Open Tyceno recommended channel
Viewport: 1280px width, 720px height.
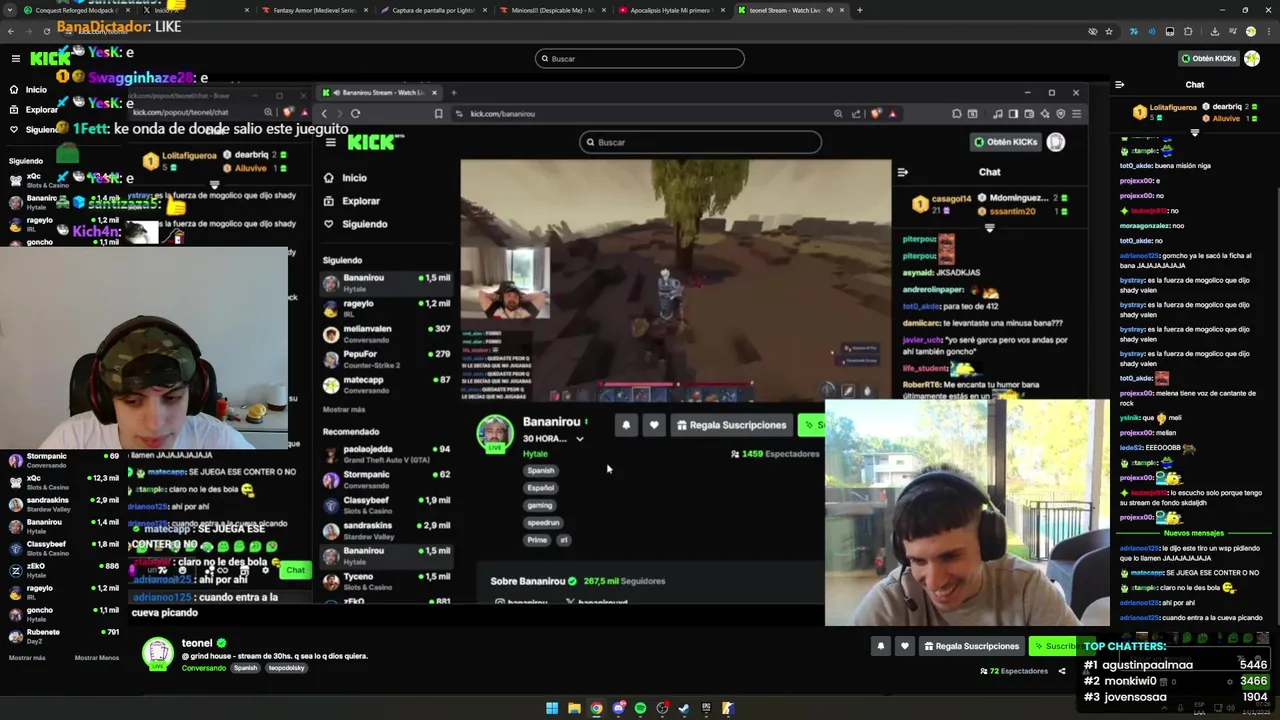point(387,581)
